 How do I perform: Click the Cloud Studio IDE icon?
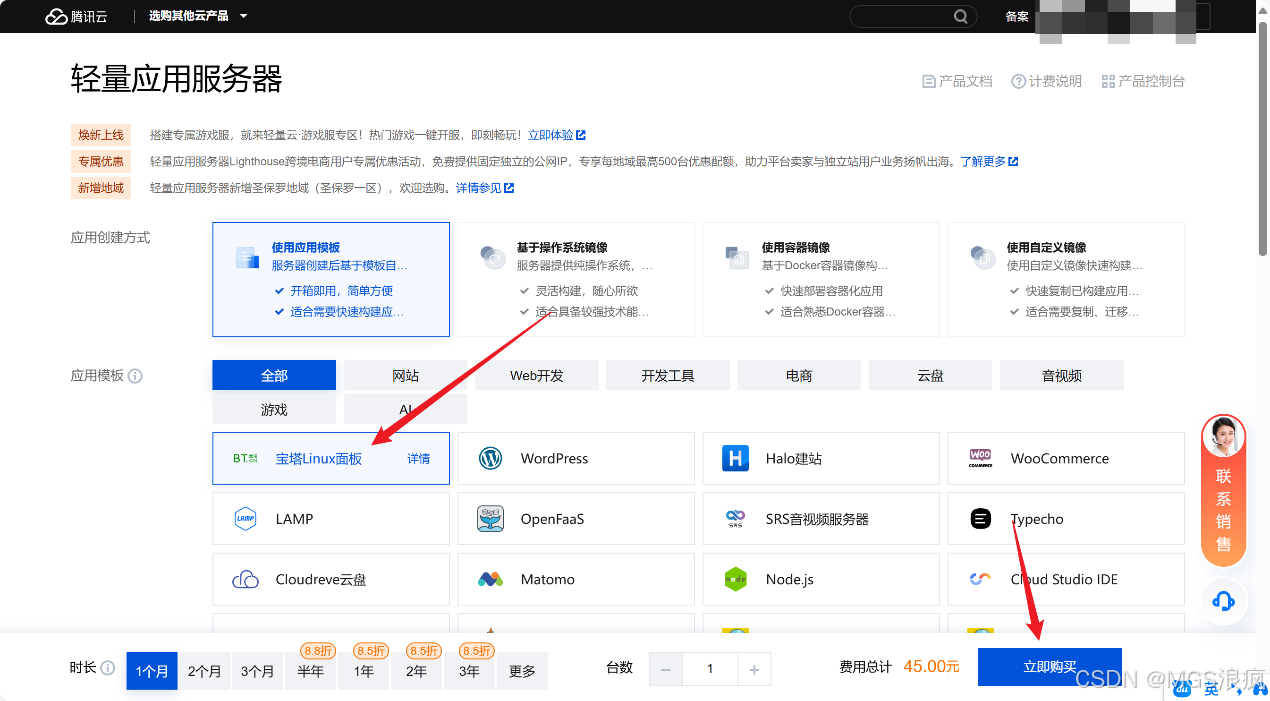(980, 579)
